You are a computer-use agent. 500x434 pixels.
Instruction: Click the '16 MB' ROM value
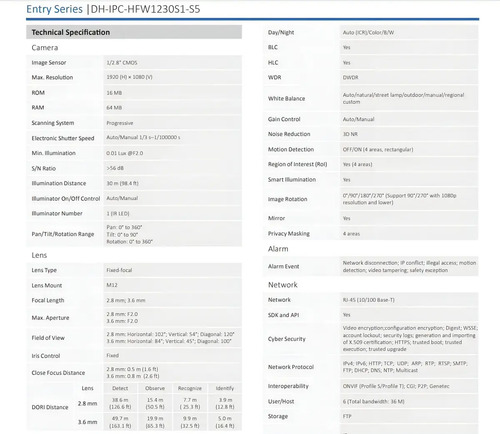point(114,93)
